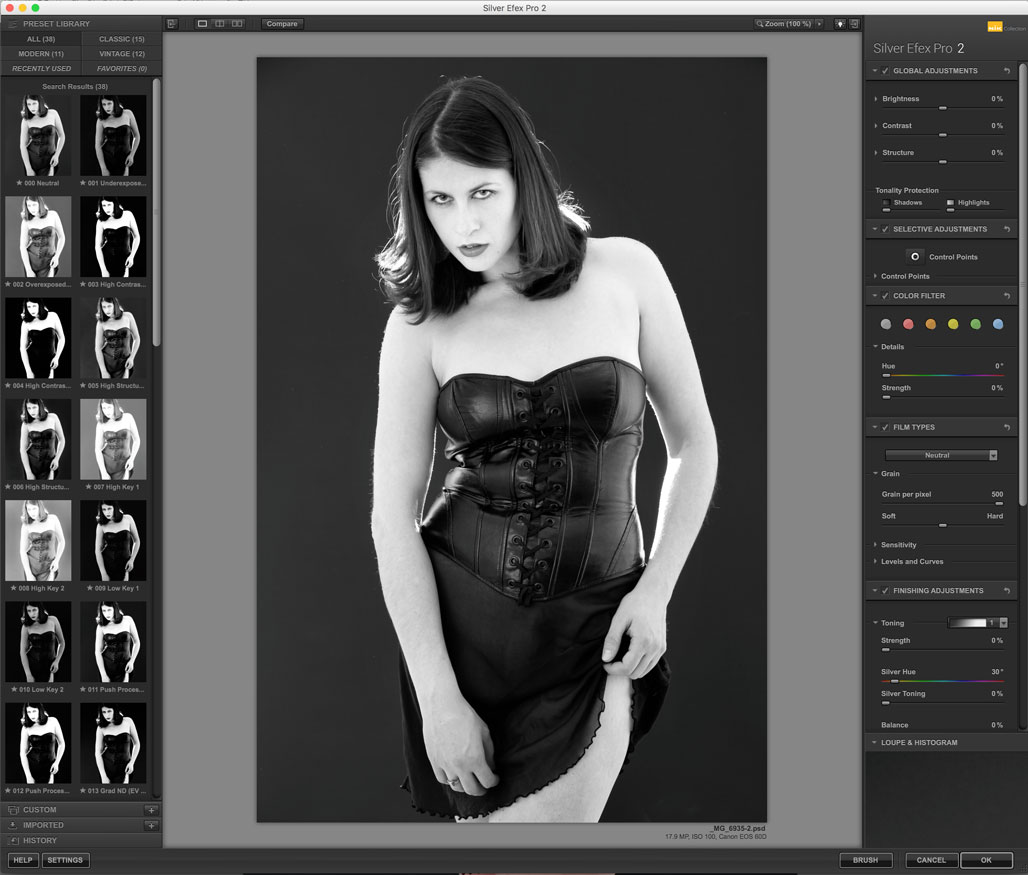Disable the Color Filter checkbox

click(885, 296)
